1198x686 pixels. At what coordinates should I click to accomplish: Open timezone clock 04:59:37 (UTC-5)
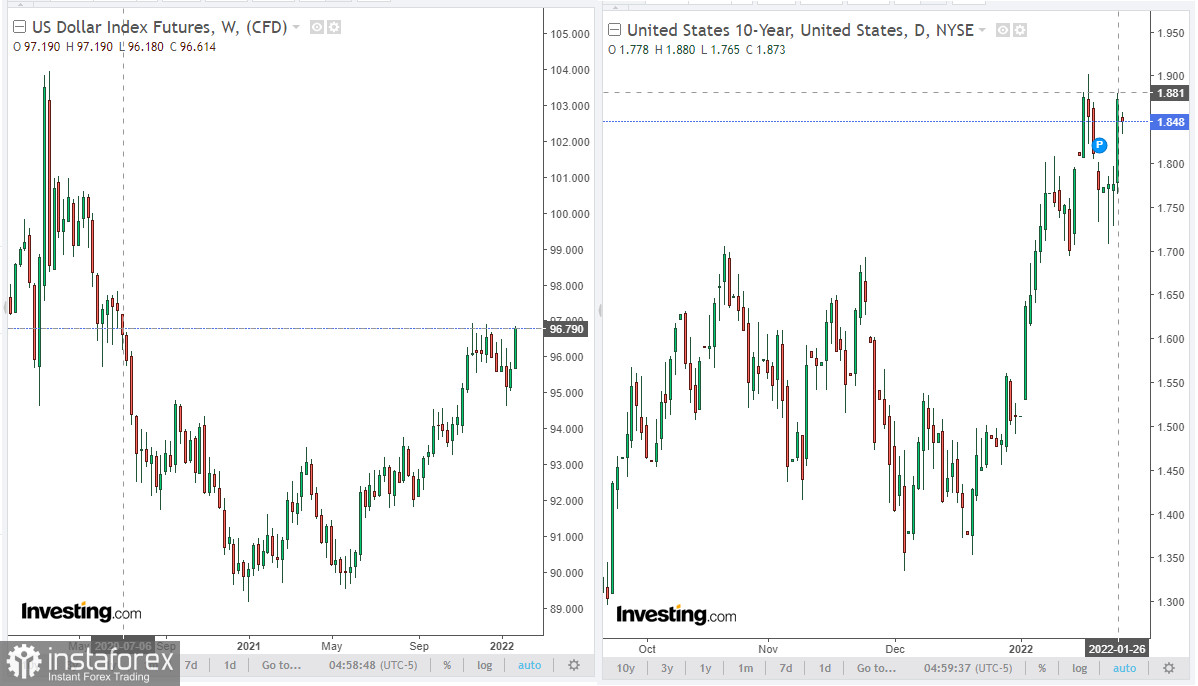(x=967, y=668)
